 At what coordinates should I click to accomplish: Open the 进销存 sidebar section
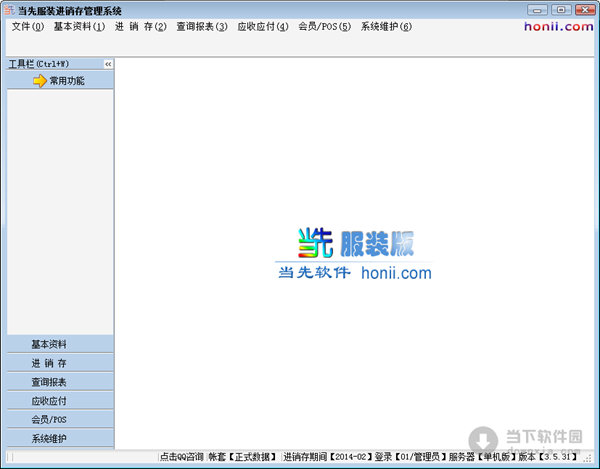click(60, 363)
